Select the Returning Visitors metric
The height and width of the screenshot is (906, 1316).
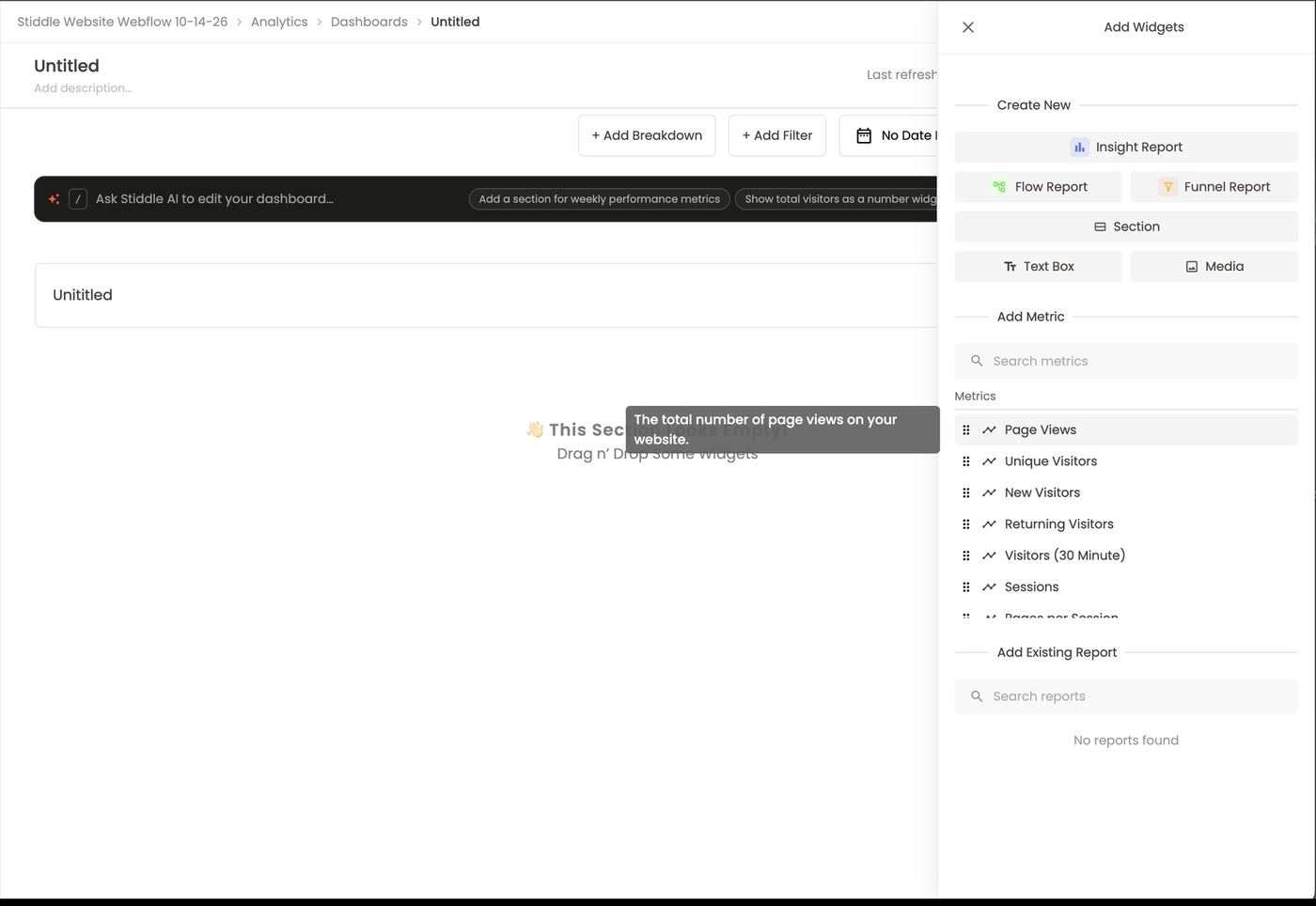coord(1126,524)
